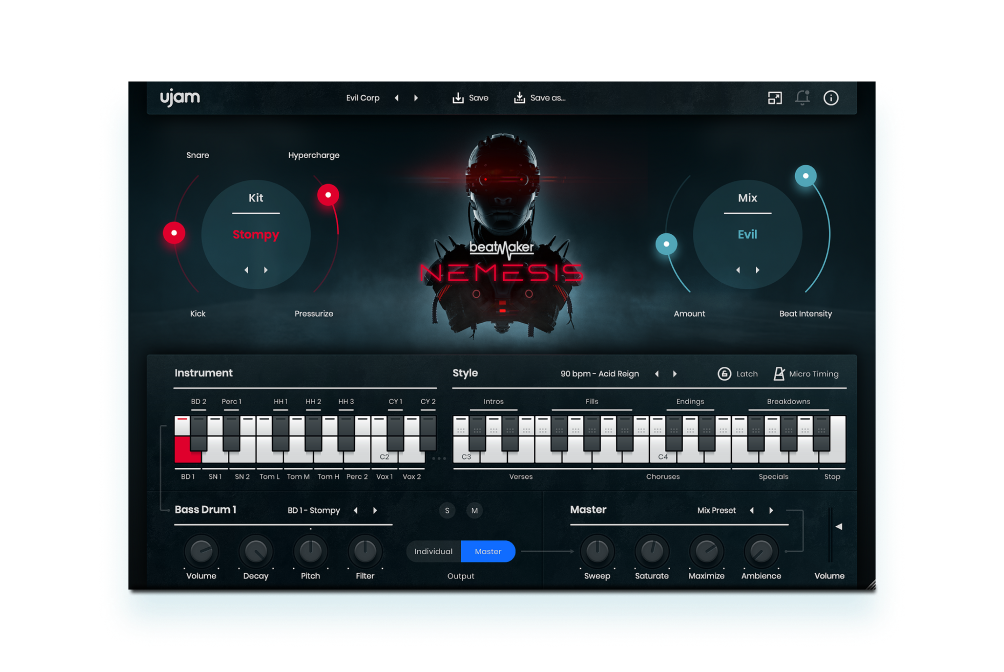Open the resize window icon

click(775, 98)
